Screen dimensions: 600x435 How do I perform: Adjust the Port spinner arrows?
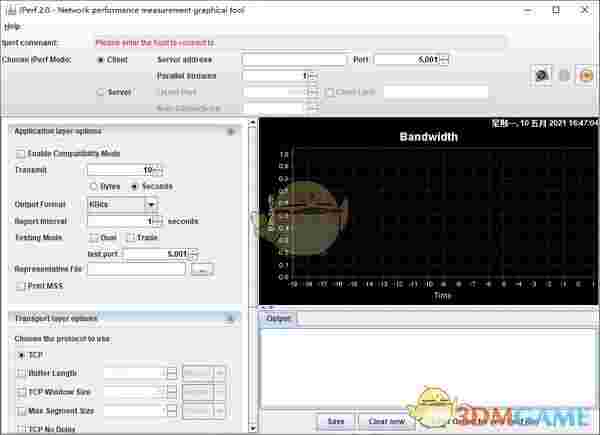(x=444, y=60)
